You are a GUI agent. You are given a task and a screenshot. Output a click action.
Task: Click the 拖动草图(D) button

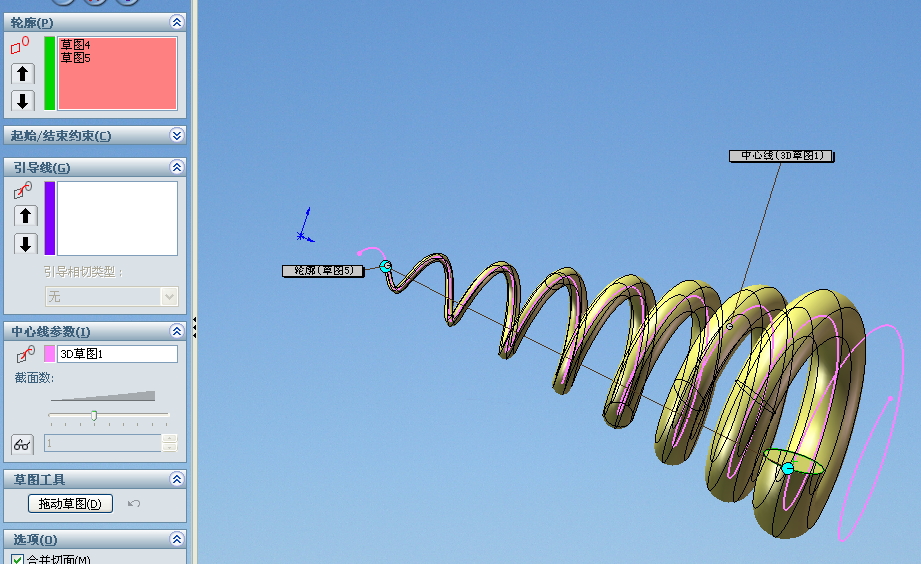click(x=70, y=503)
